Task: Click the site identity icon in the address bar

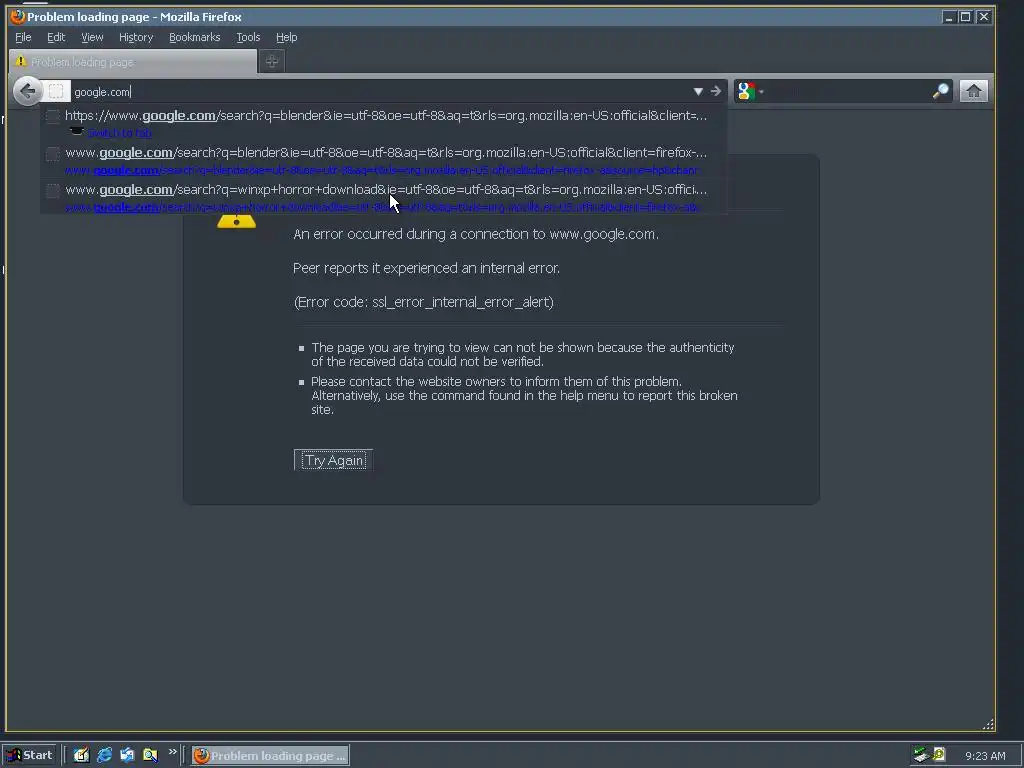Action: pyautogui.click(x=56, y=91)
